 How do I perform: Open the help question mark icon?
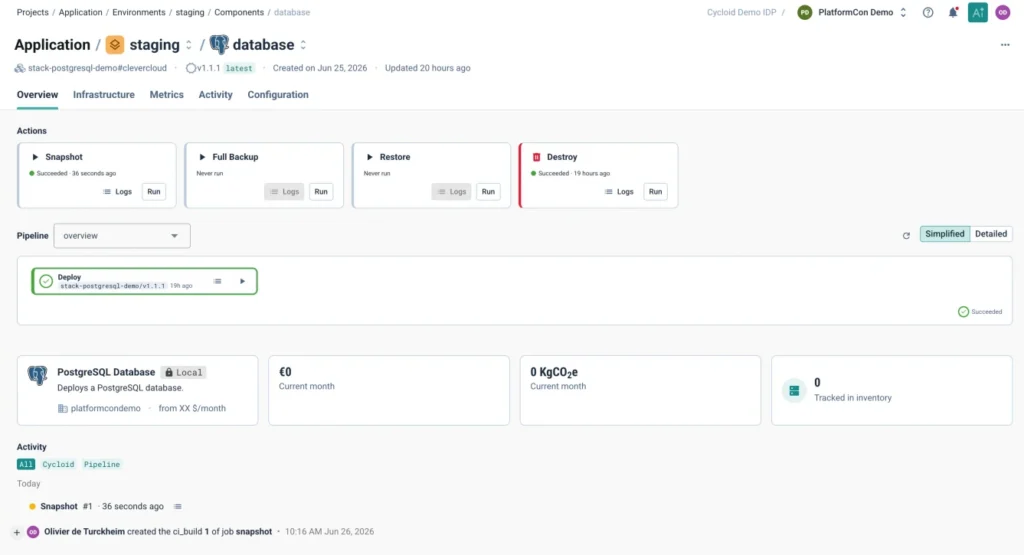(927, 12)
